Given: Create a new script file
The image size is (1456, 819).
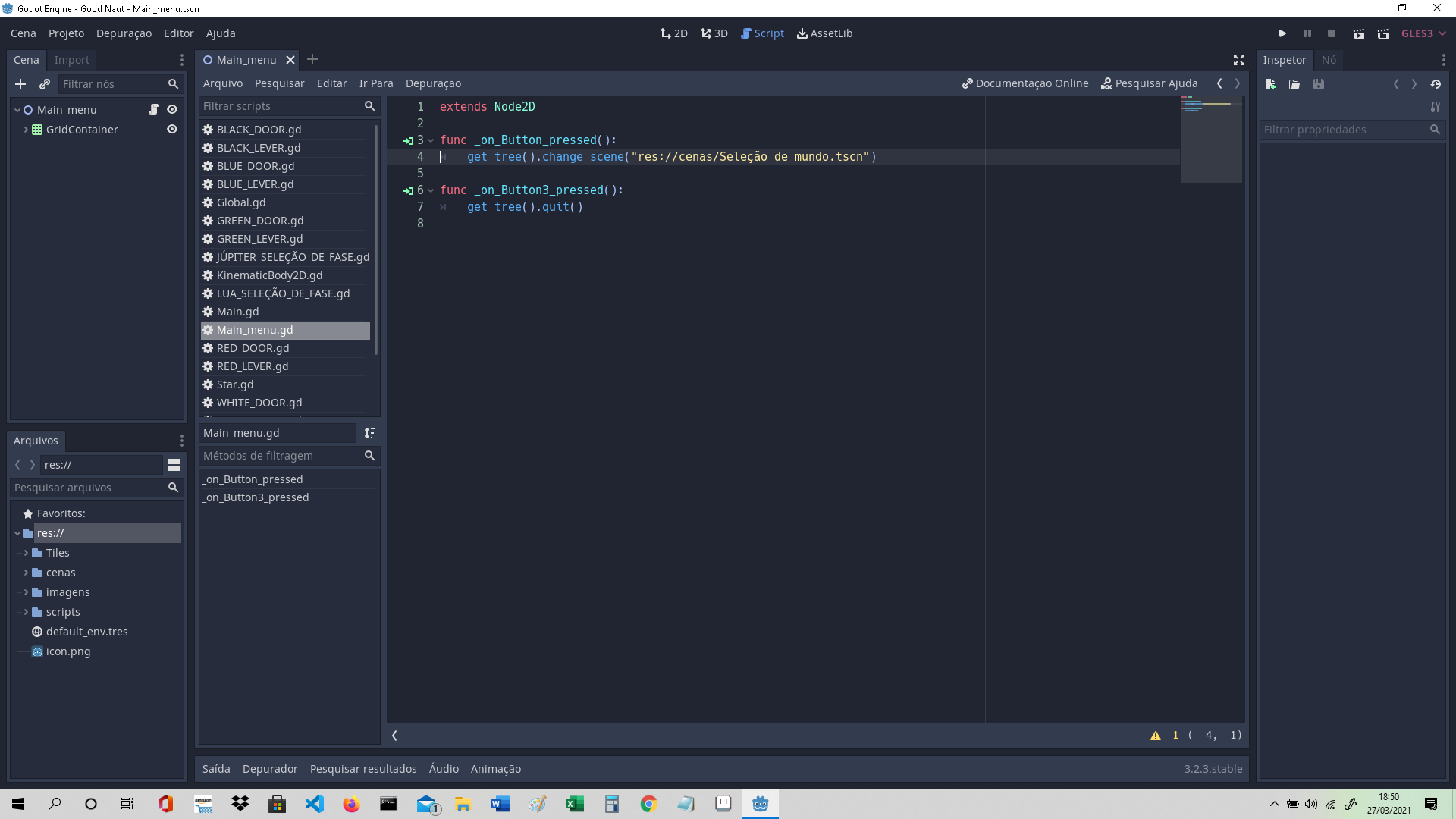Looking at the screenshot, I should pyautogui.click(x=1269, y=84).
